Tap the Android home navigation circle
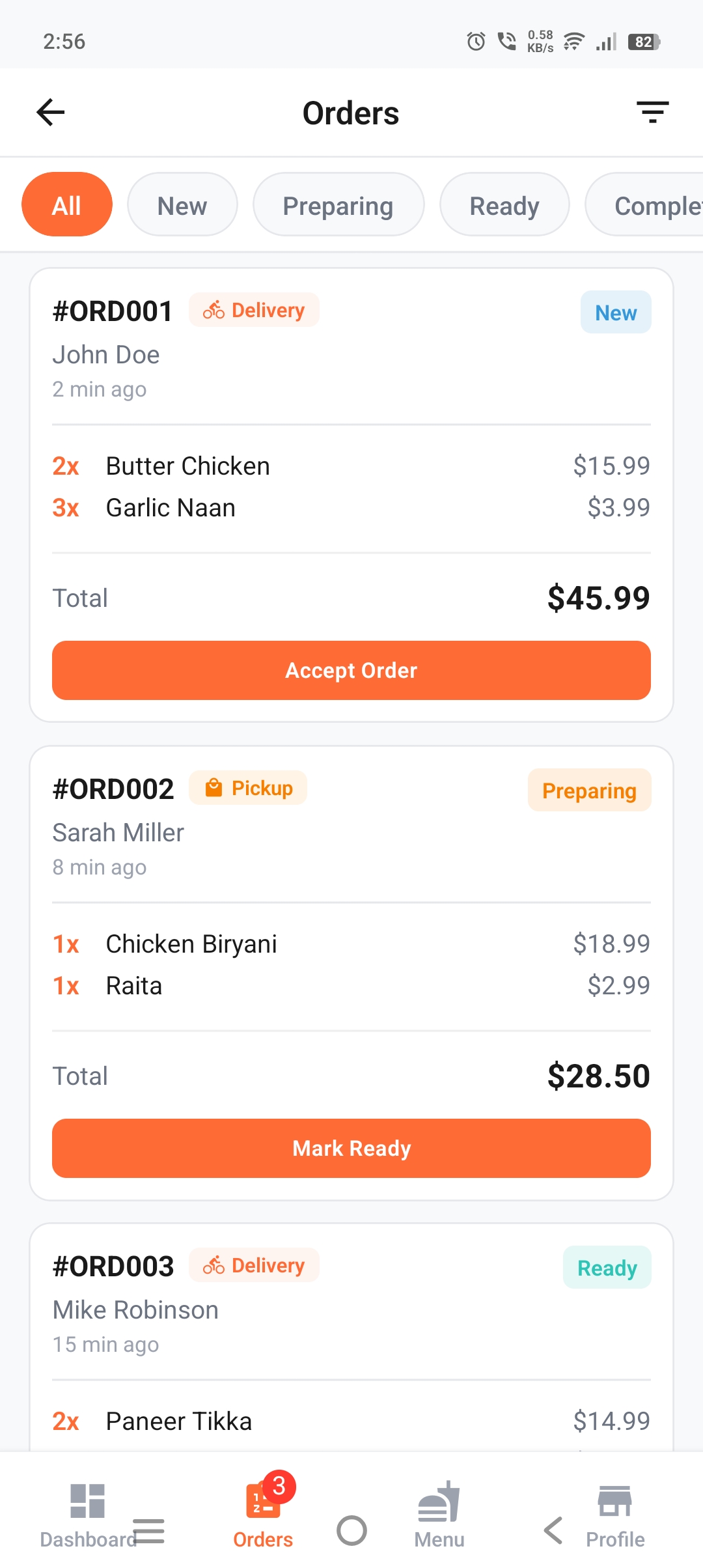 tap(351, 1530)
